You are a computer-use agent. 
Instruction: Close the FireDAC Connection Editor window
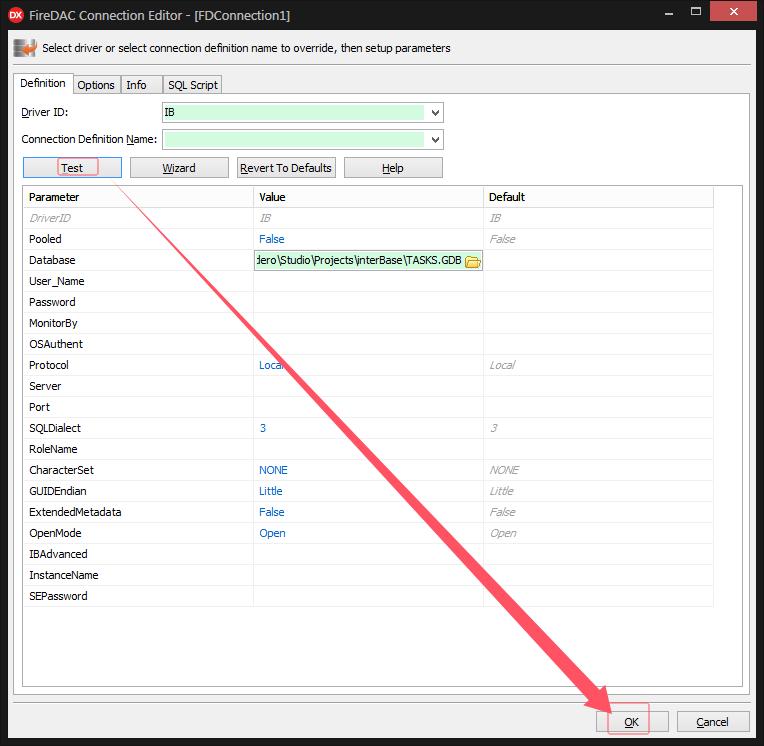pos(733,11)
